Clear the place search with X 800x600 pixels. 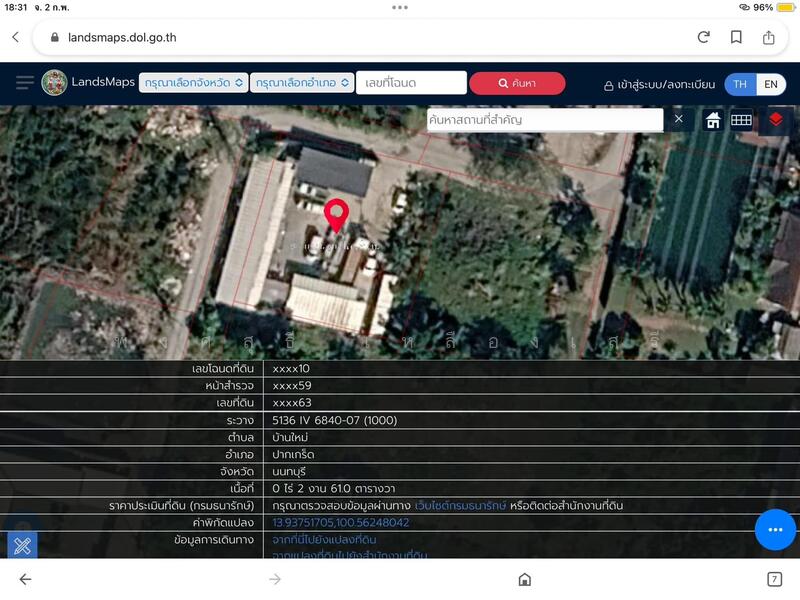[678, 119]
